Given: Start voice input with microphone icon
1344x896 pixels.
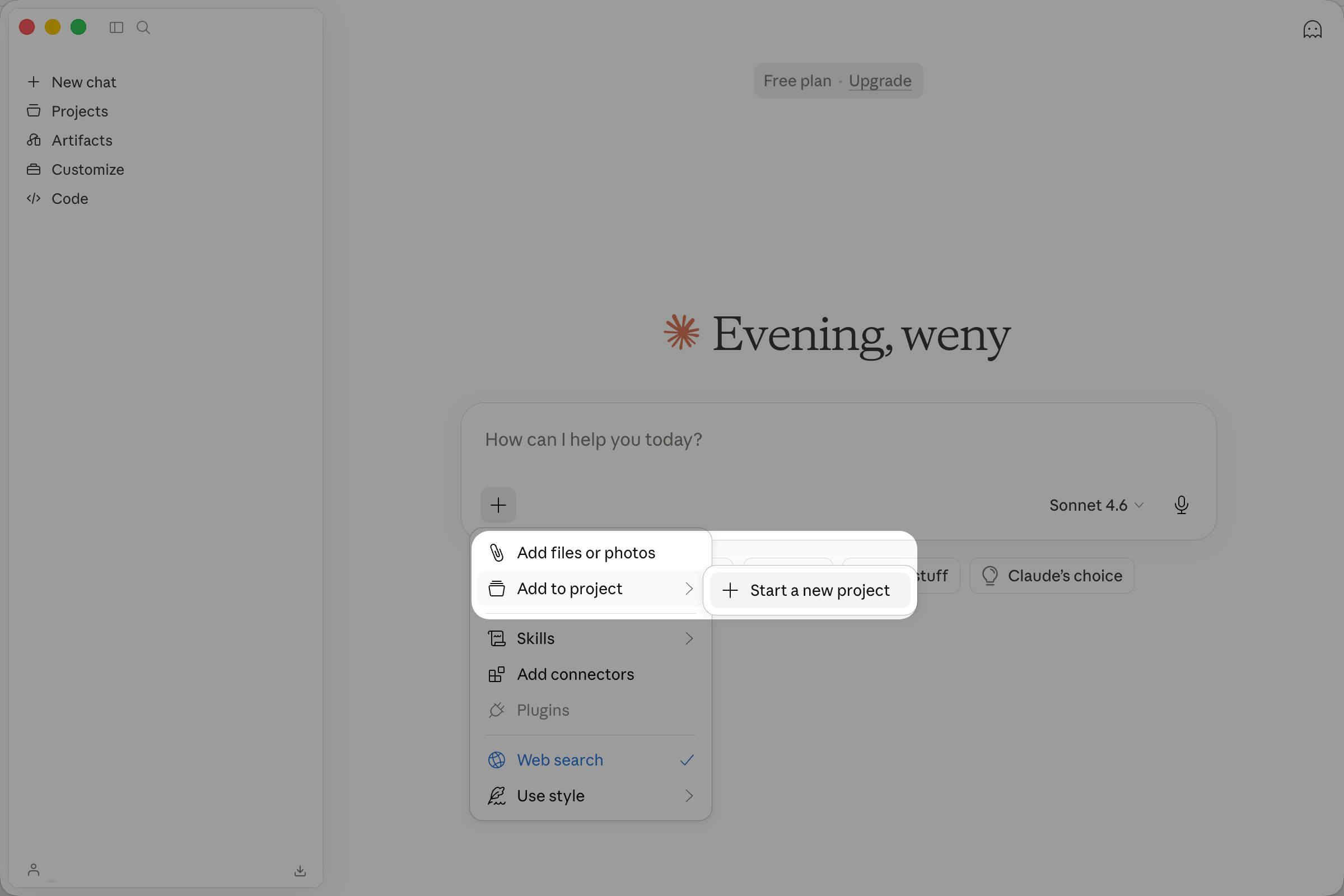Looking at the screenshot, I should (1181, 505).
